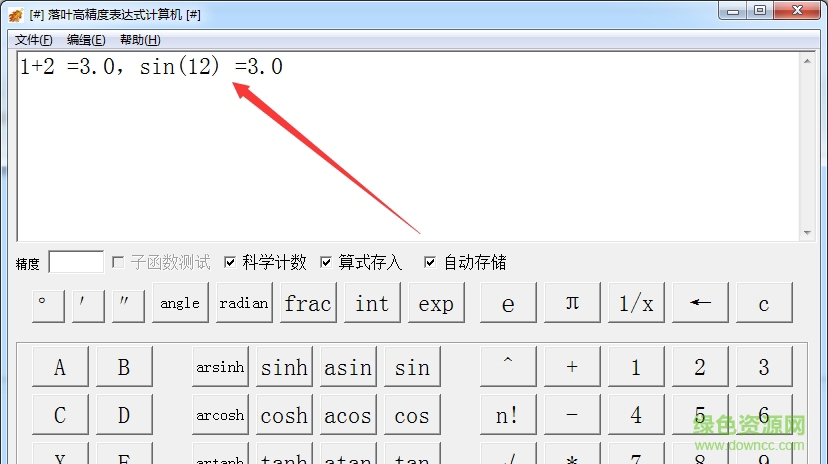Click the digit 2 button
The height and width of the screenshot is (464, 828).
point(700,367)
